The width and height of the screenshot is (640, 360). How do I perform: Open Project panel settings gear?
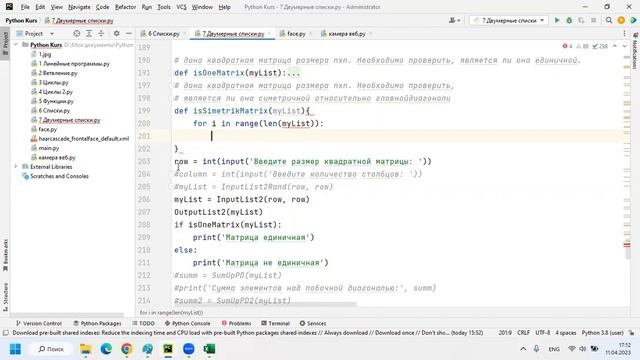(x=116, y=33)
